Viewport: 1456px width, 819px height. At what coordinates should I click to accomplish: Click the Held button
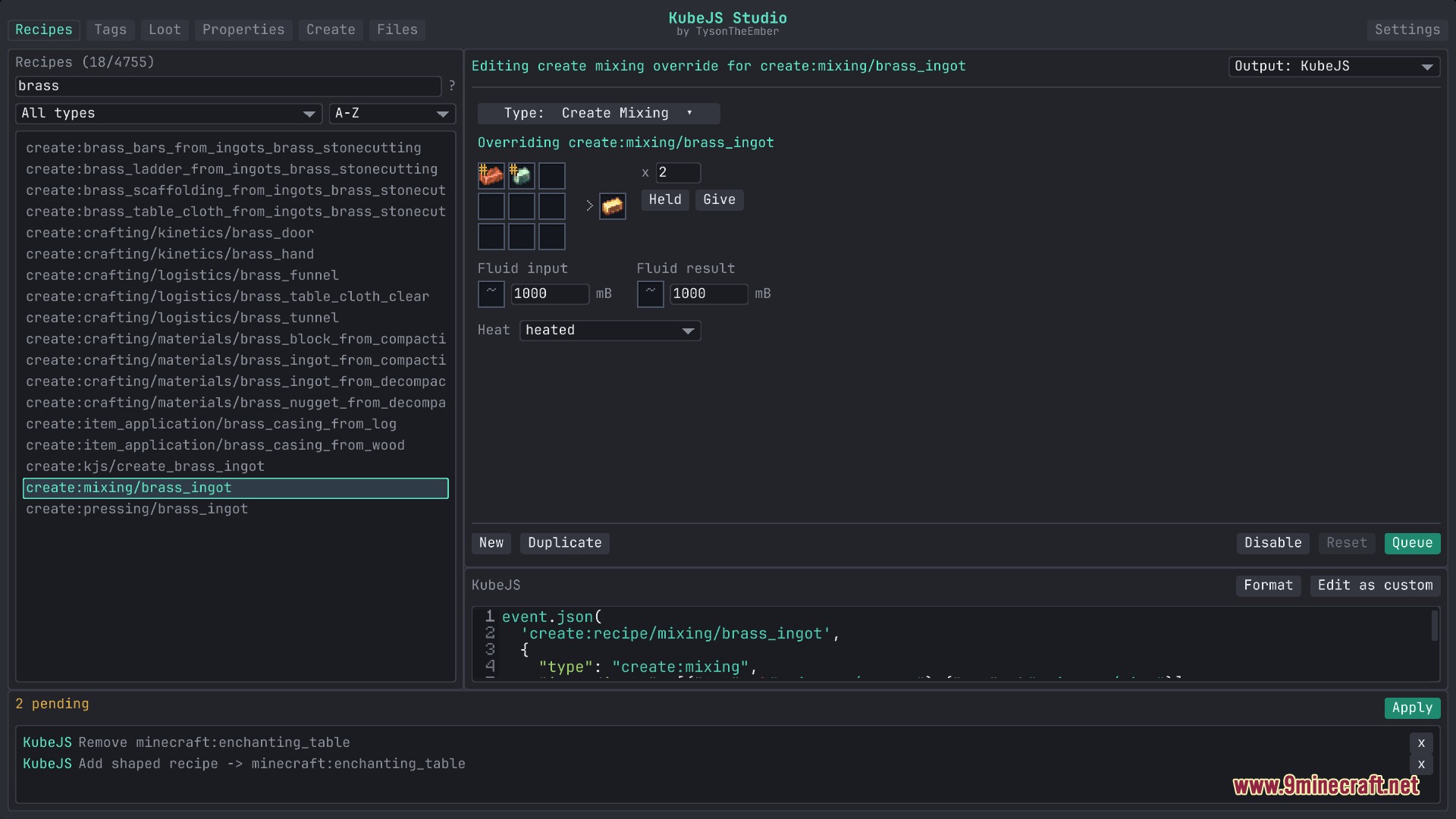tap(665, 200)
